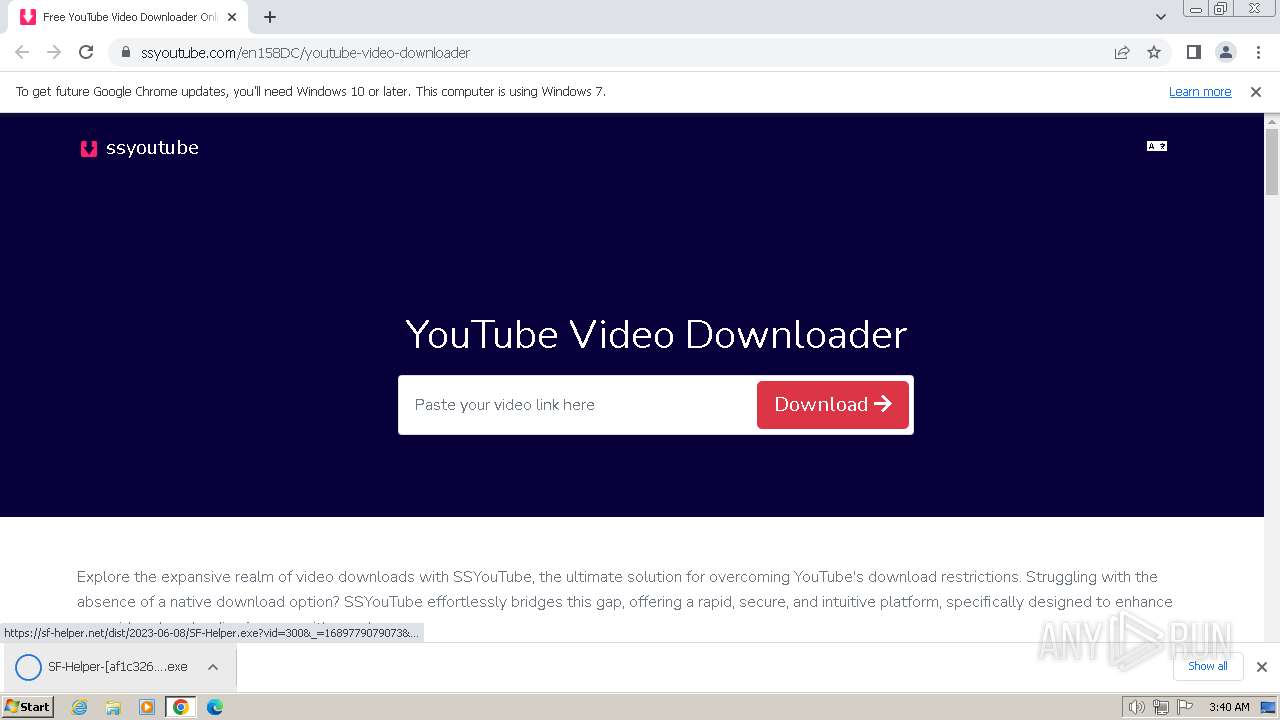Image resolution: width=1280 pixels, height=720 pixels.
Task: View site info via padlock icon
Action: [x=126, y=52]
